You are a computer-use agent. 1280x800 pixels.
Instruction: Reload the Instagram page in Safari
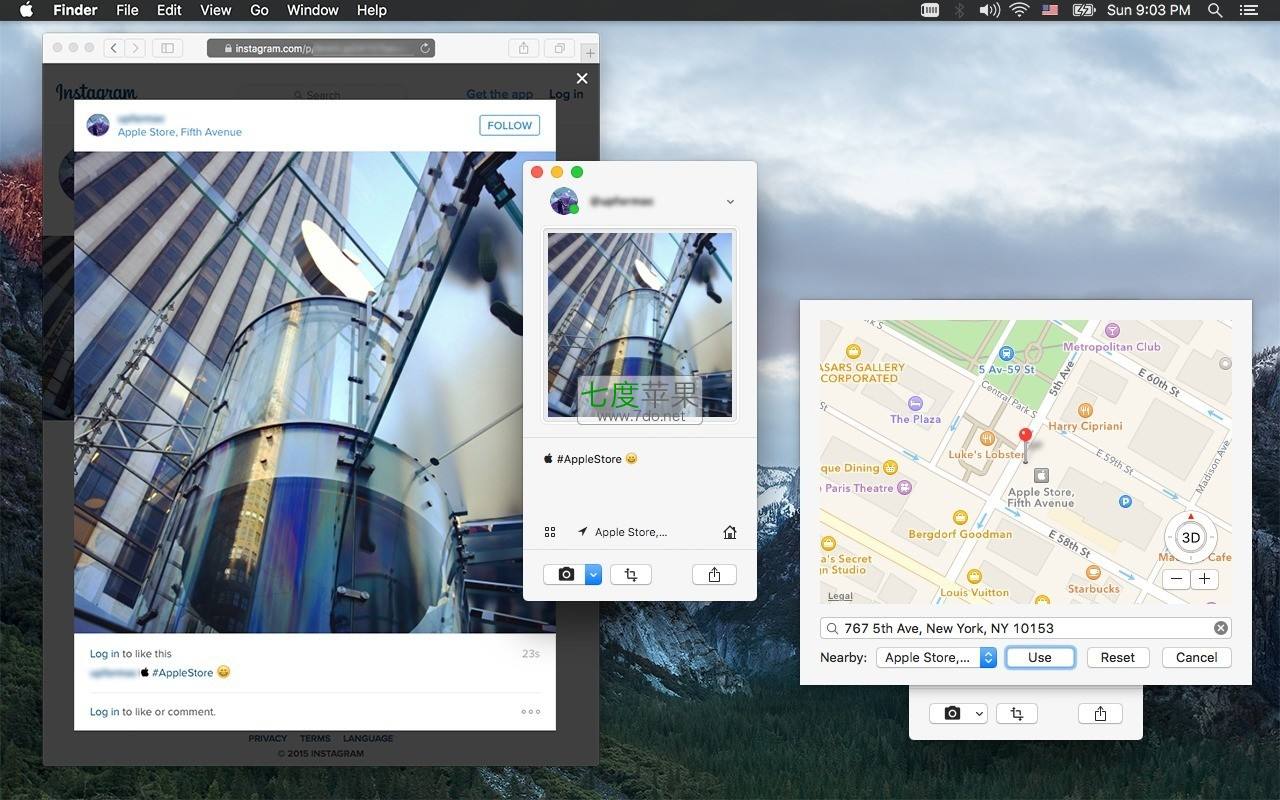click(425, 48)
